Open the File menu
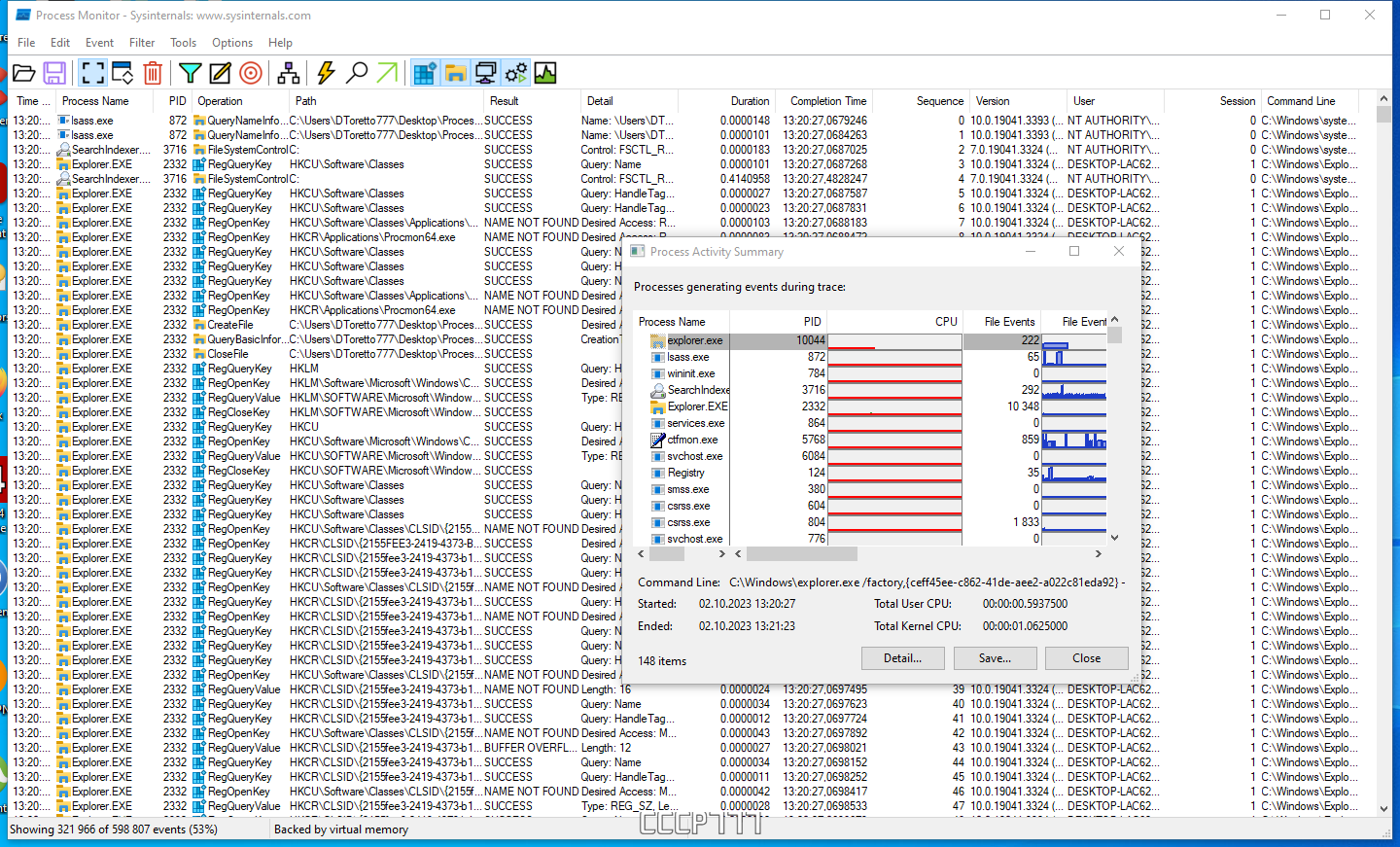 (x=26, y=43)
